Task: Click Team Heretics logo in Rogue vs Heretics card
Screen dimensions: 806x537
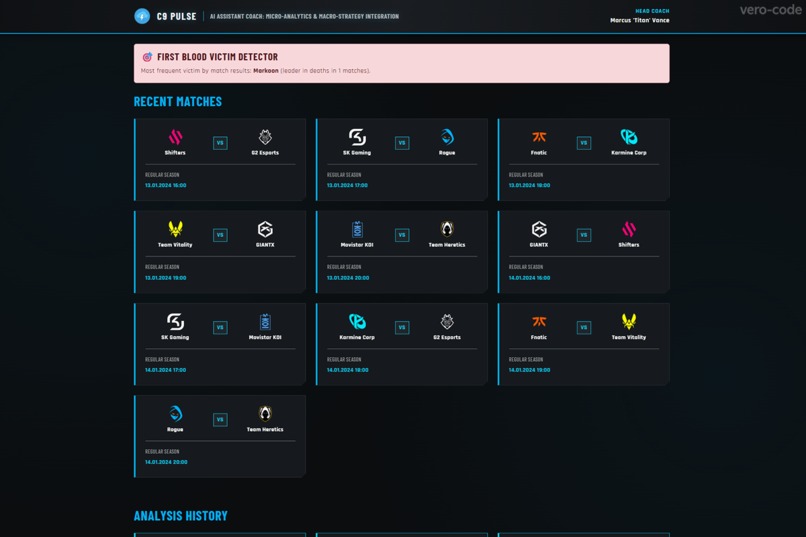Action: [x=265, y=414]
